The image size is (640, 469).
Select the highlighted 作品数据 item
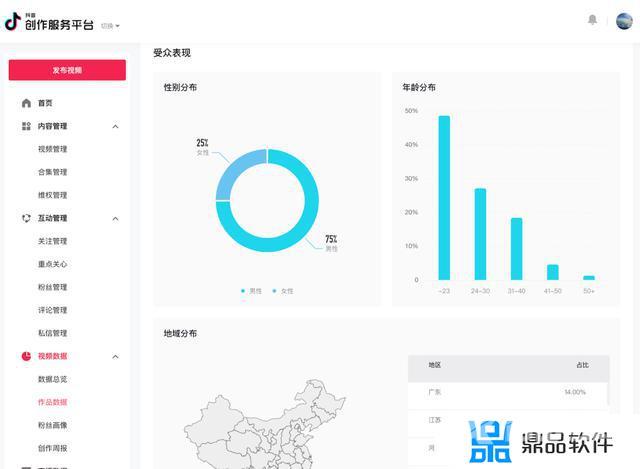point(53,402)
